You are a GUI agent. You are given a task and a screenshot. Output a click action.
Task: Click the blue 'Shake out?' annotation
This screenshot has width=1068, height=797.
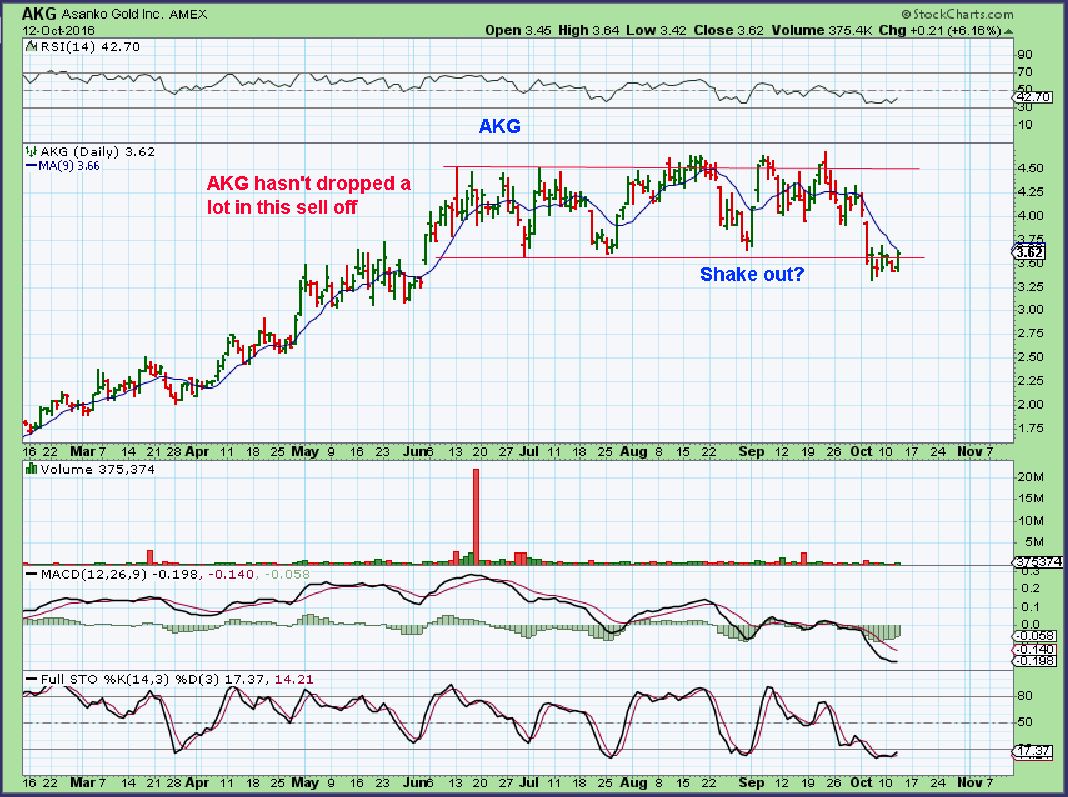click(x=752, y=274)
